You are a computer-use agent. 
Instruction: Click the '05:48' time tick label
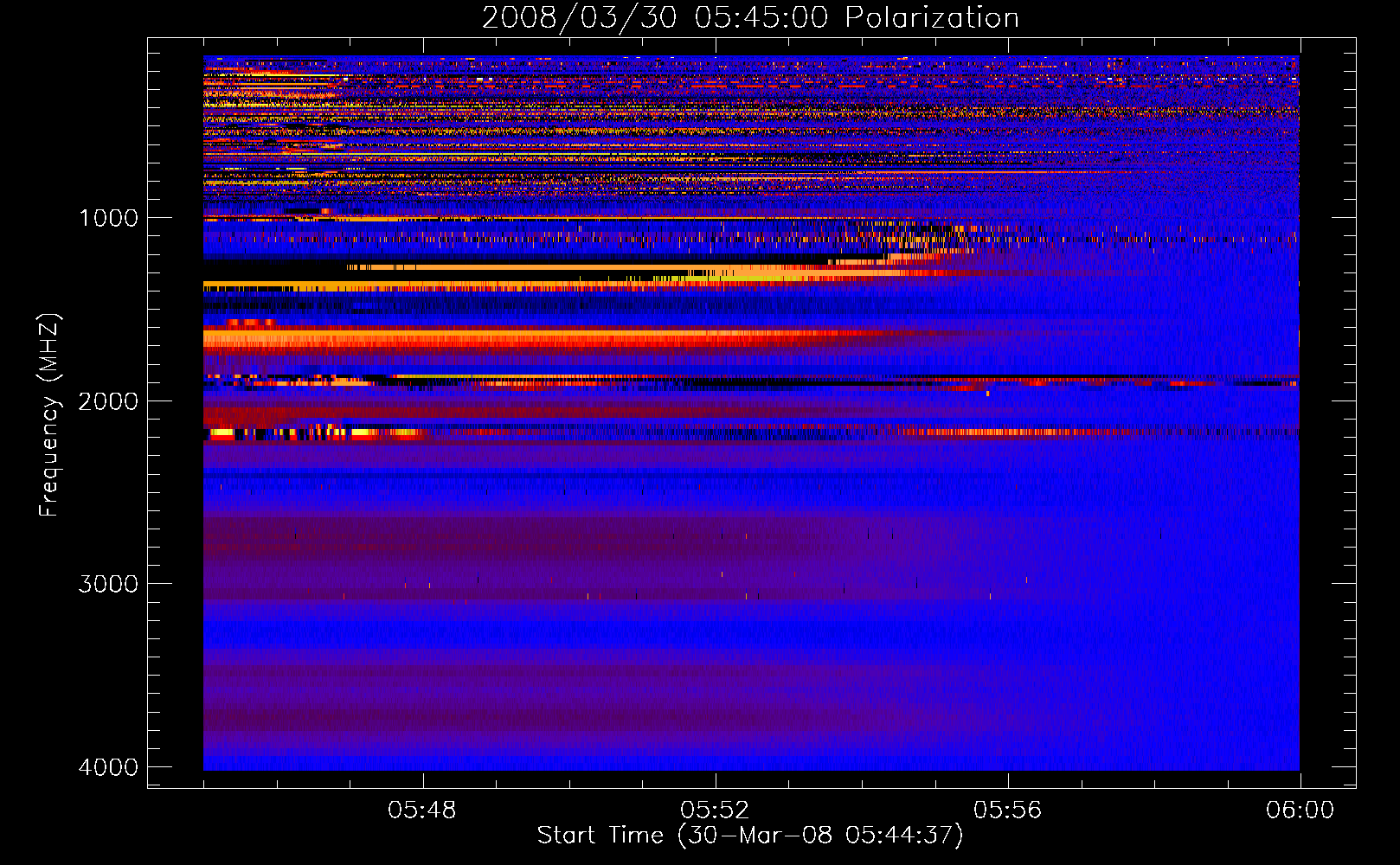tap(422, 811)
